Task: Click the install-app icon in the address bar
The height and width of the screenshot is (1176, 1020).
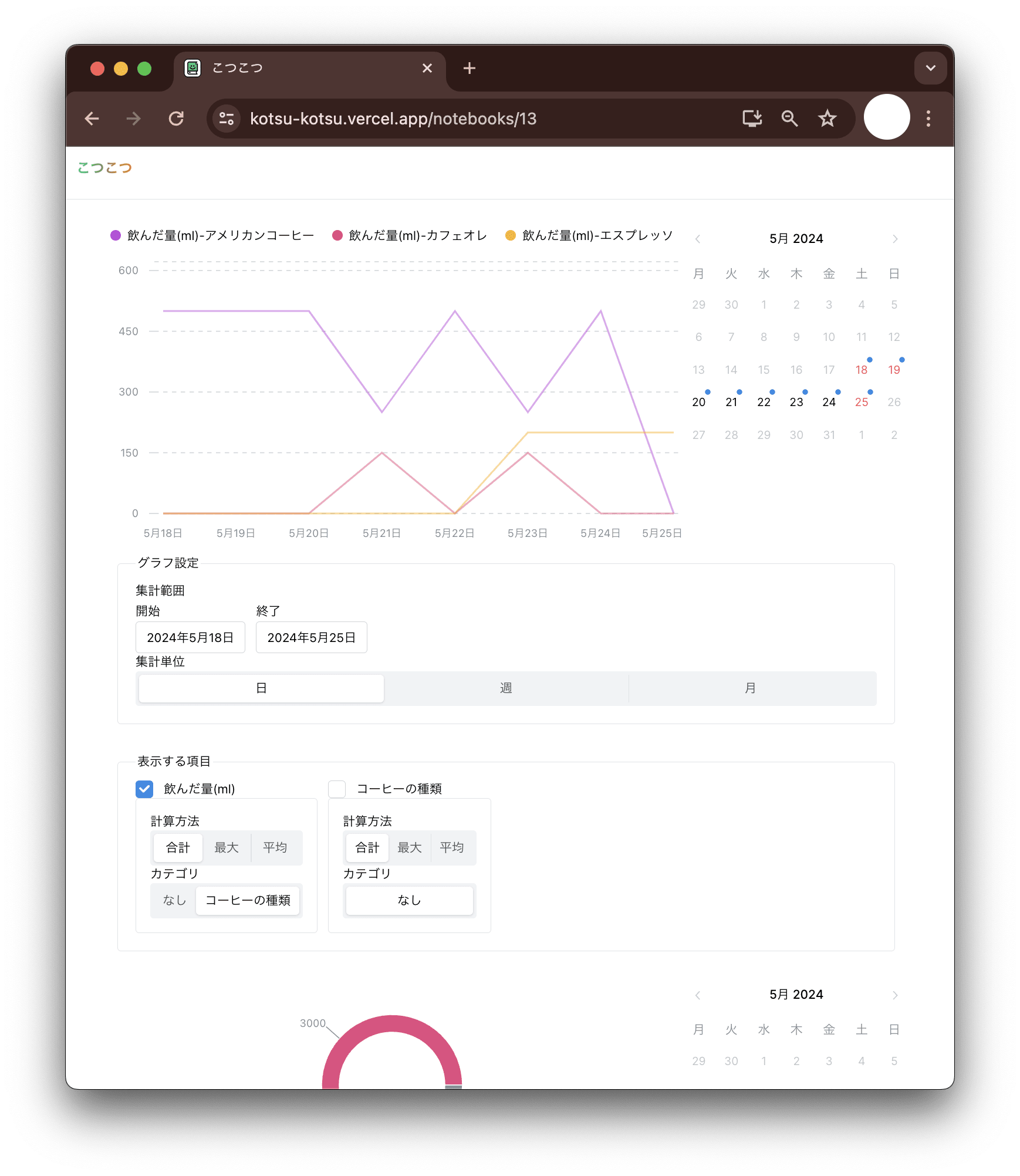Action: tap(752, 119)
